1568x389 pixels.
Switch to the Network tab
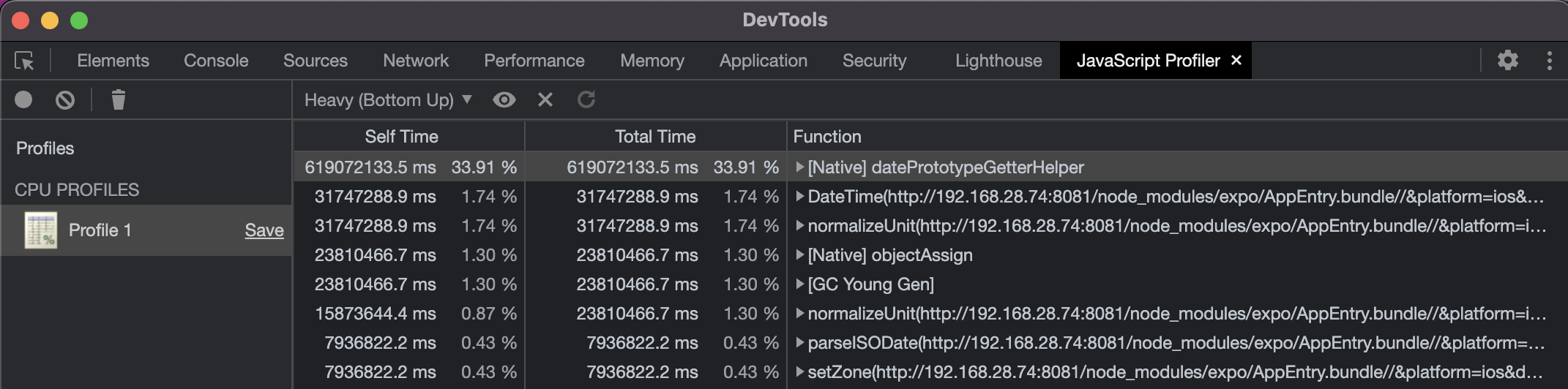(x=416, y=61)
